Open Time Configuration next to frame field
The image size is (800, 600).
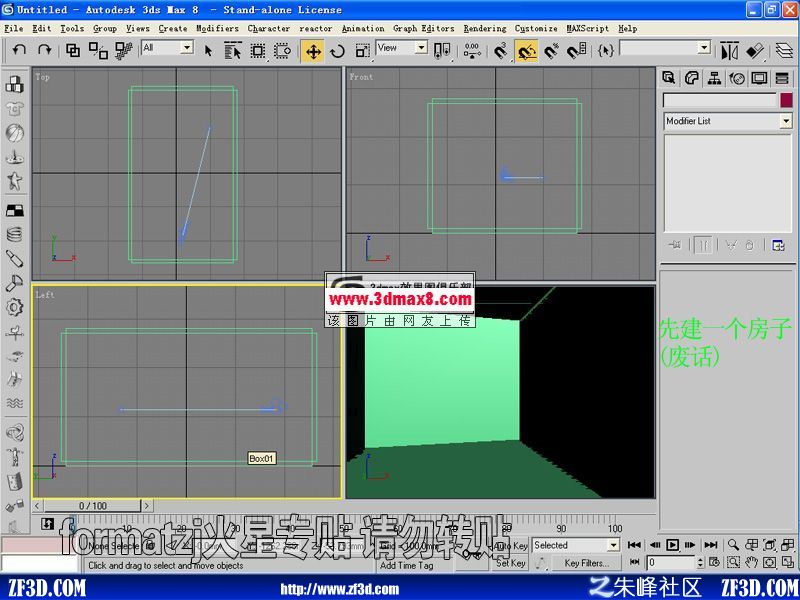coord(714,562)
